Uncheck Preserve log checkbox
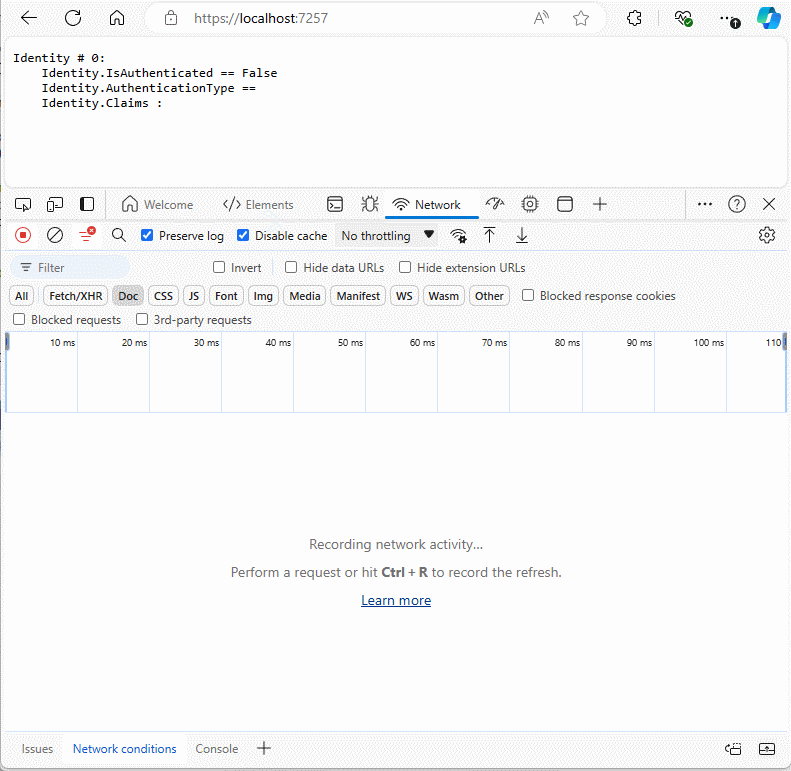The image size is (791, 771). [x=147, y=235]
